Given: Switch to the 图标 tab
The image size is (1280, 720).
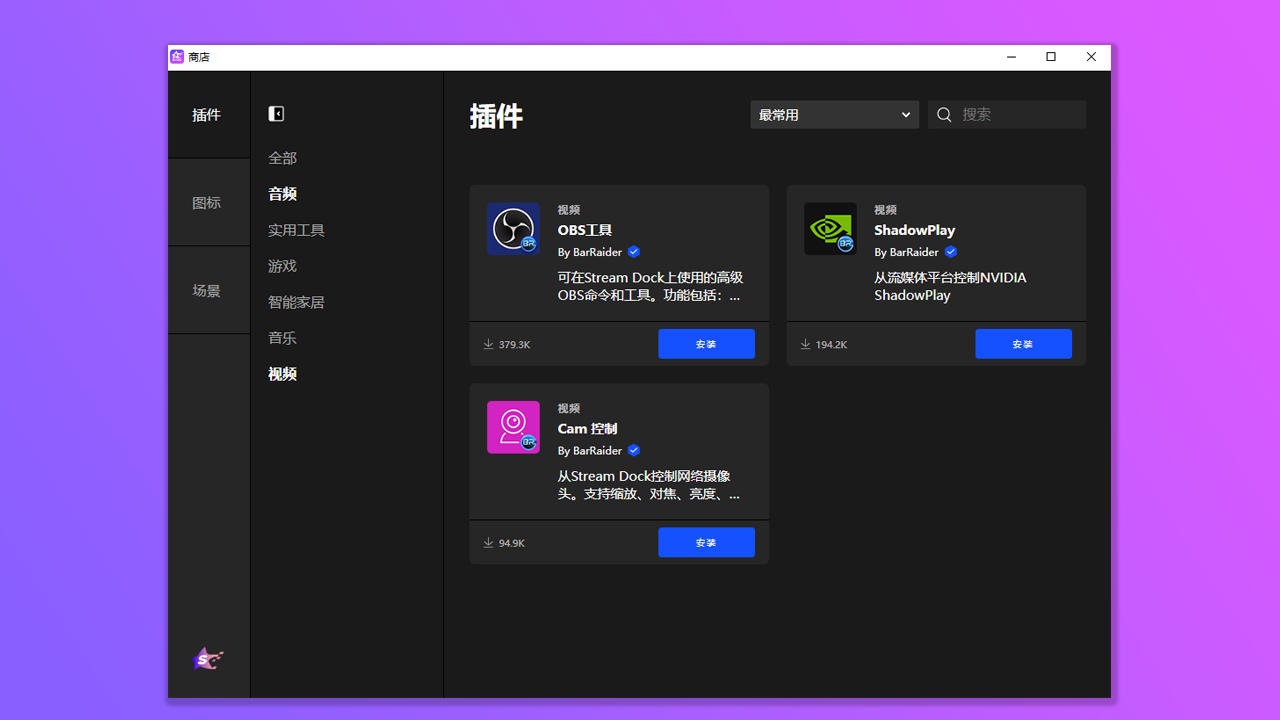Looking at the screenshot, I should [207, 203].
